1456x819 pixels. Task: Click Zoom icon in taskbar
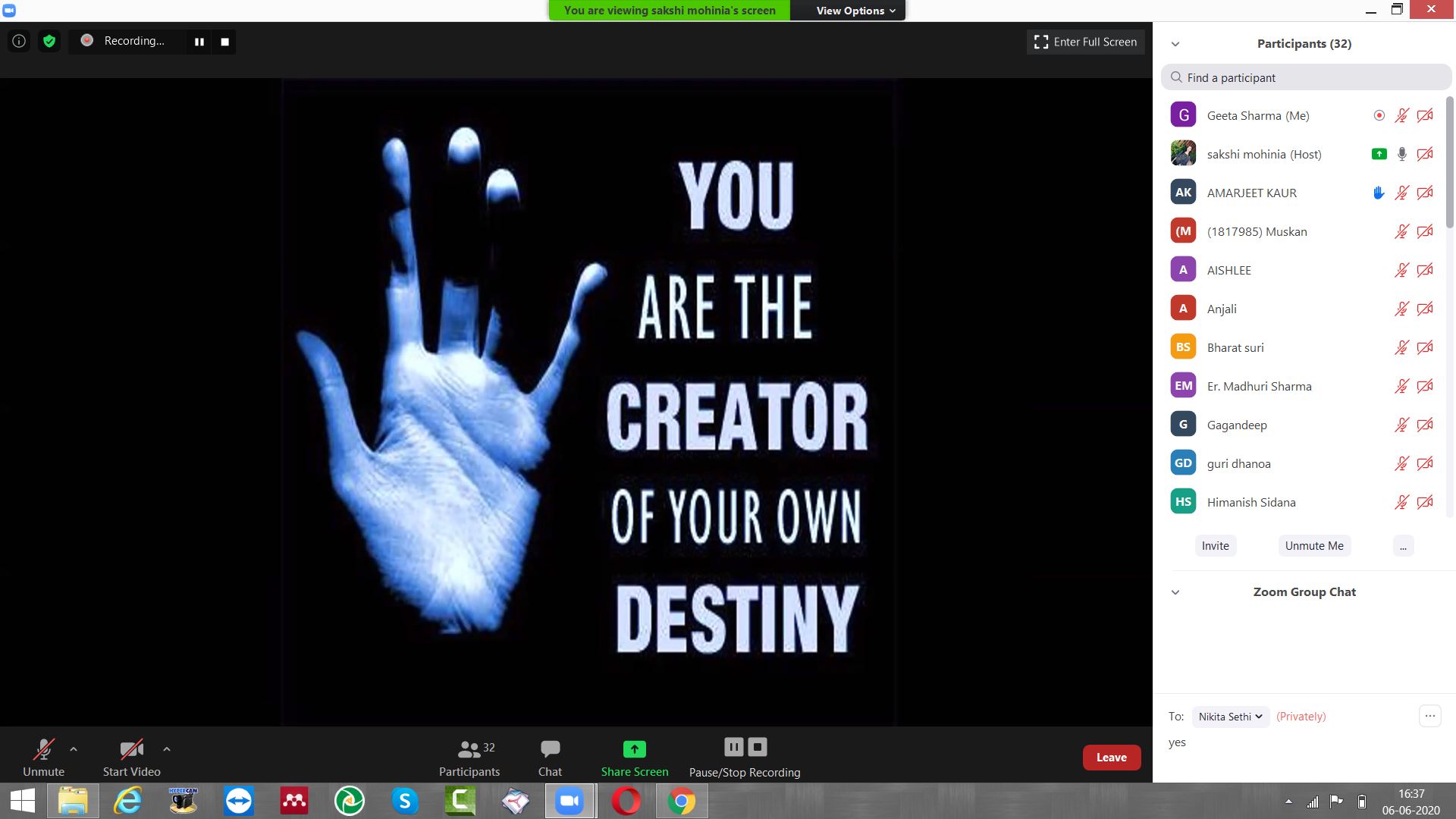click(x=570, y=801)
